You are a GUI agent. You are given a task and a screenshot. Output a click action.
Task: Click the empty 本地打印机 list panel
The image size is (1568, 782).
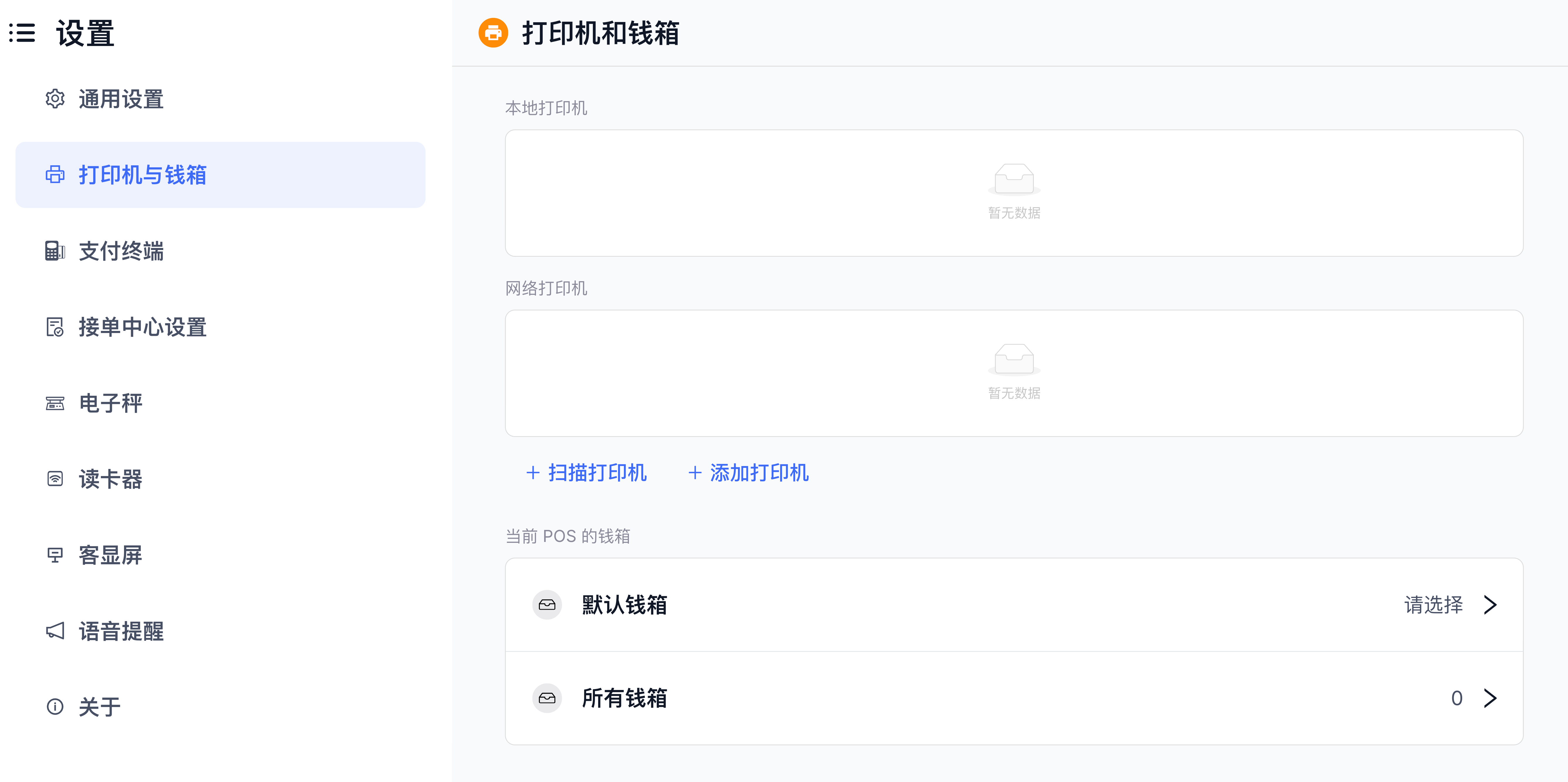[x=1014, y=193]
